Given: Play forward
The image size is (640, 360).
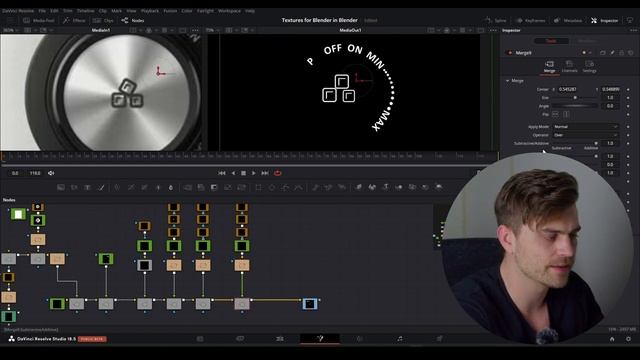Looking at the screenshot, I should (253, 173).
